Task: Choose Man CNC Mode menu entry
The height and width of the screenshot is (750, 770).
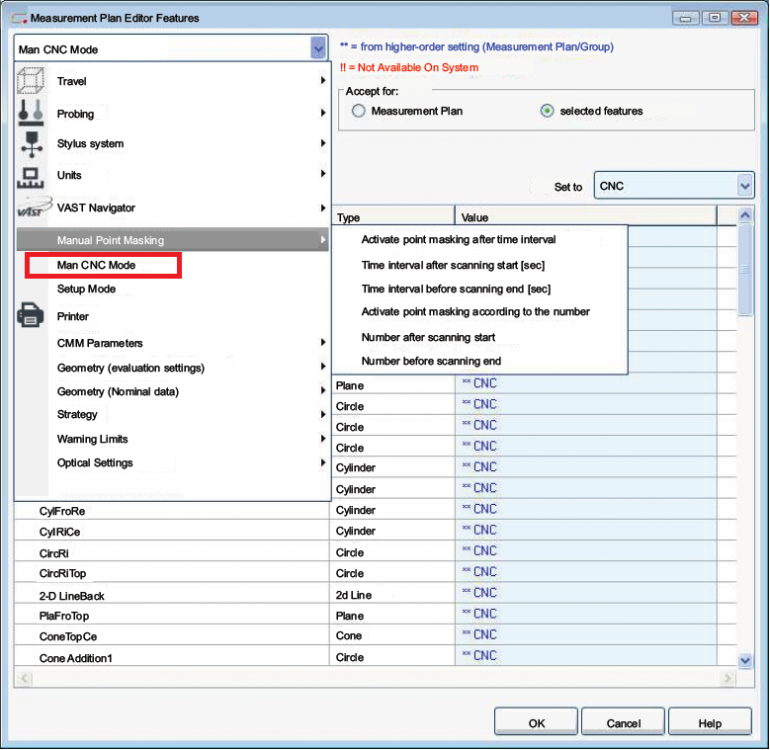Action: pyautogui.click(x=97, y=265)
